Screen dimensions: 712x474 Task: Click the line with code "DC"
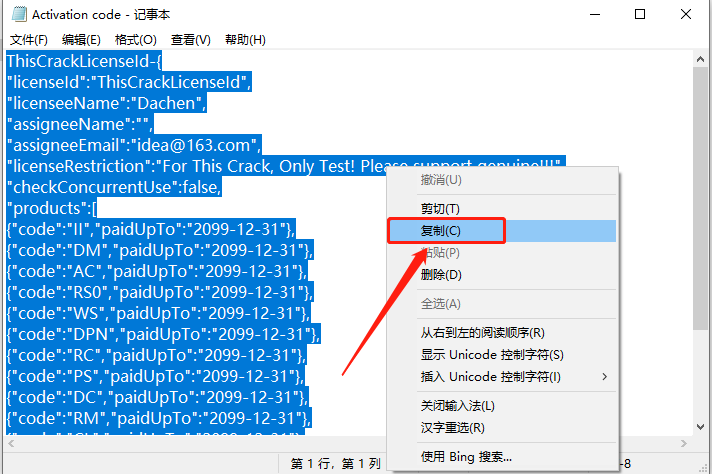pos(158,397)
